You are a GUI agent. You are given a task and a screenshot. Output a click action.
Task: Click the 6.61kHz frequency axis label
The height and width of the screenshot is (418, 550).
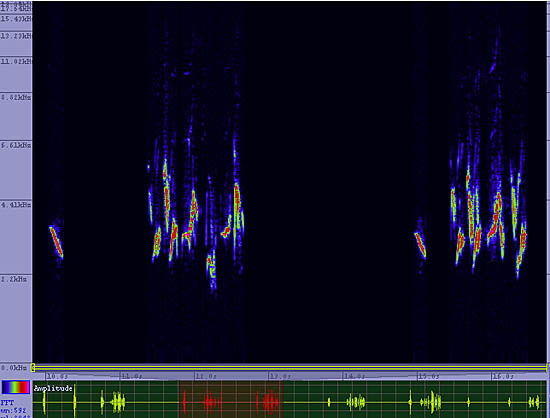(16, 145)
